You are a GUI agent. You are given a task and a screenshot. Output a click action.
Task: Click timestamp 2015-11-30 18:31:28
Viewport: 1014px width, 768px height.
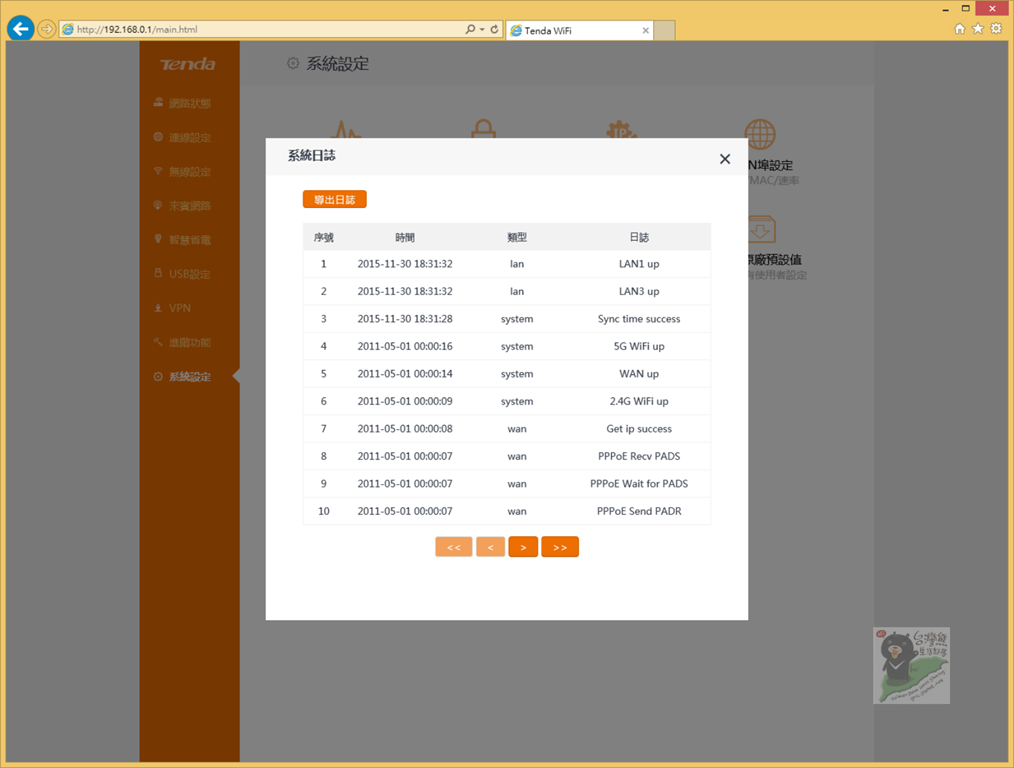[405, 319]
